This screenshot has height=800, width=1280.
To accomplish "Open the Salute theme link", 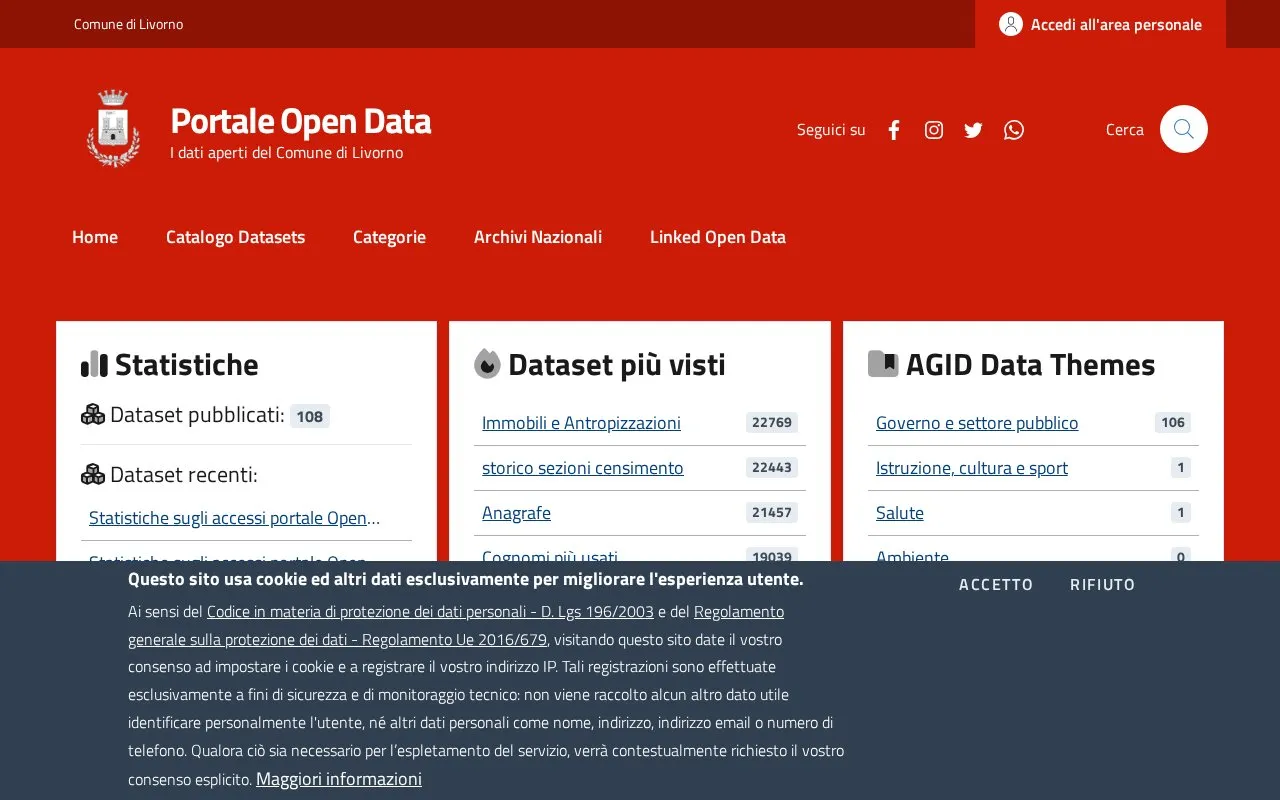I will click(900, 513).
